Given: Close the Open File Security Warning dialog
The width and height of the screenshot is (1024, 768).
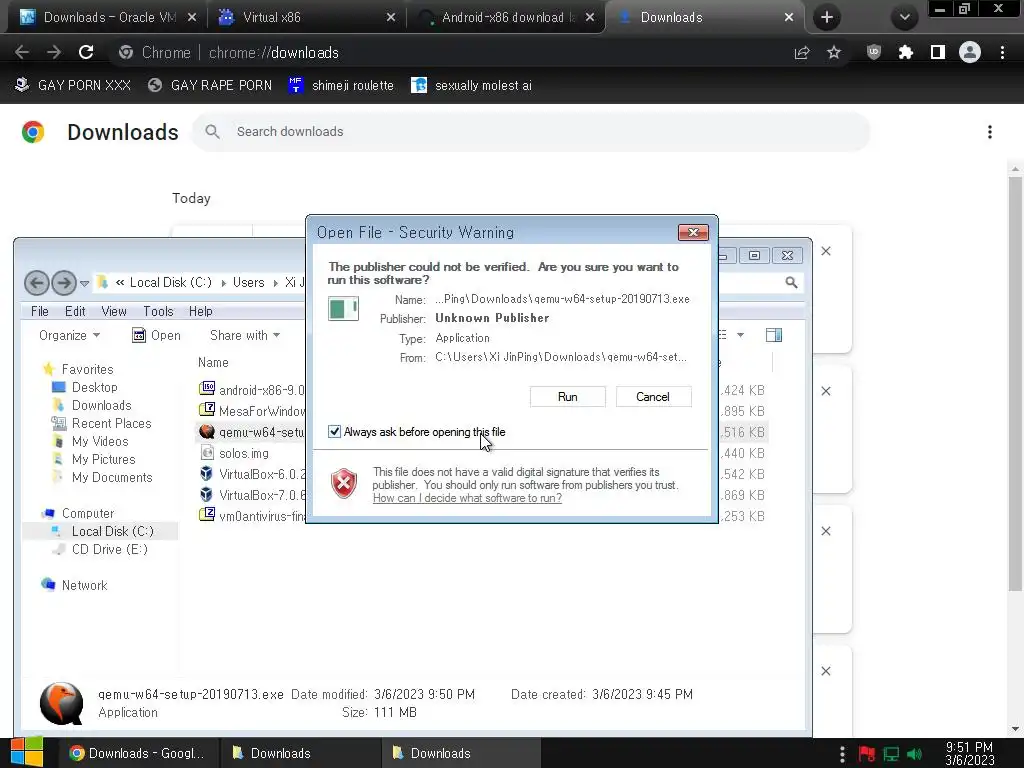Looking at the screenshot, I should click(693, 232).
